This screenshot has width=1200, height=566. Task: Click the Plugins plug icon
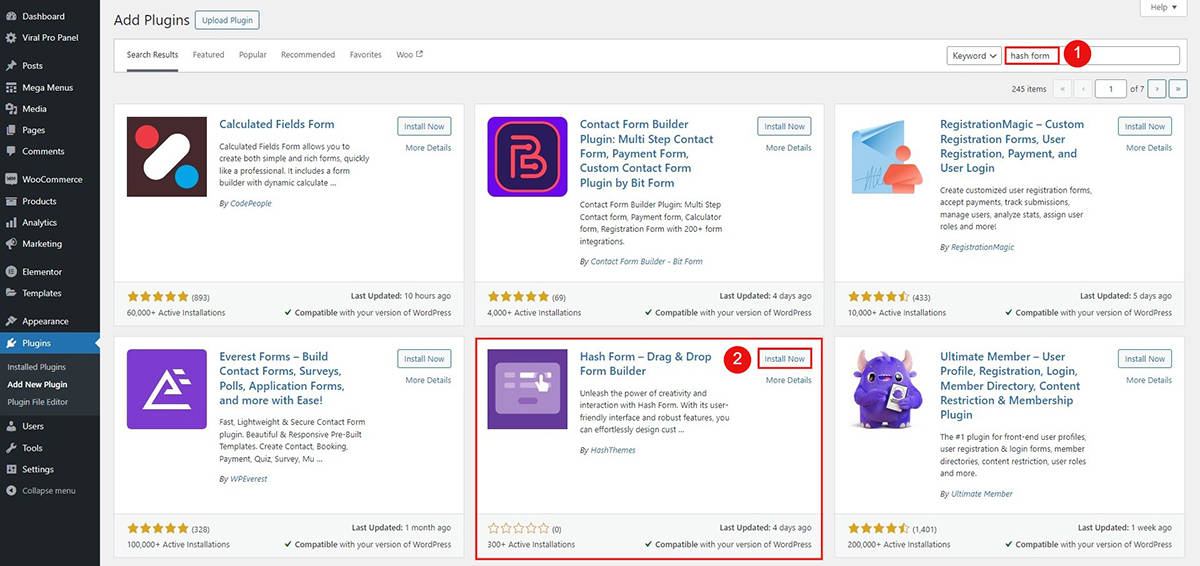10,343
